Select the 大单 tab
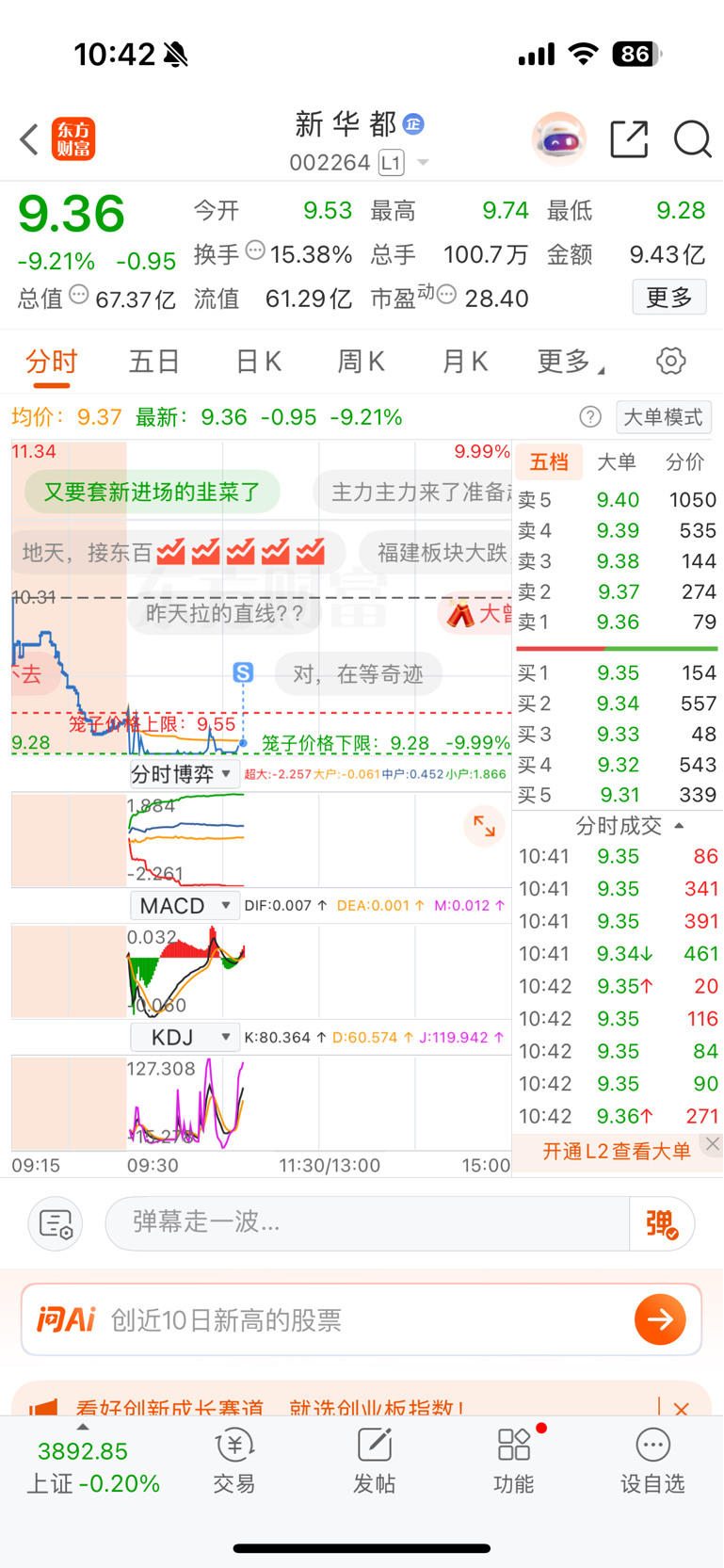 pos(617,461)
